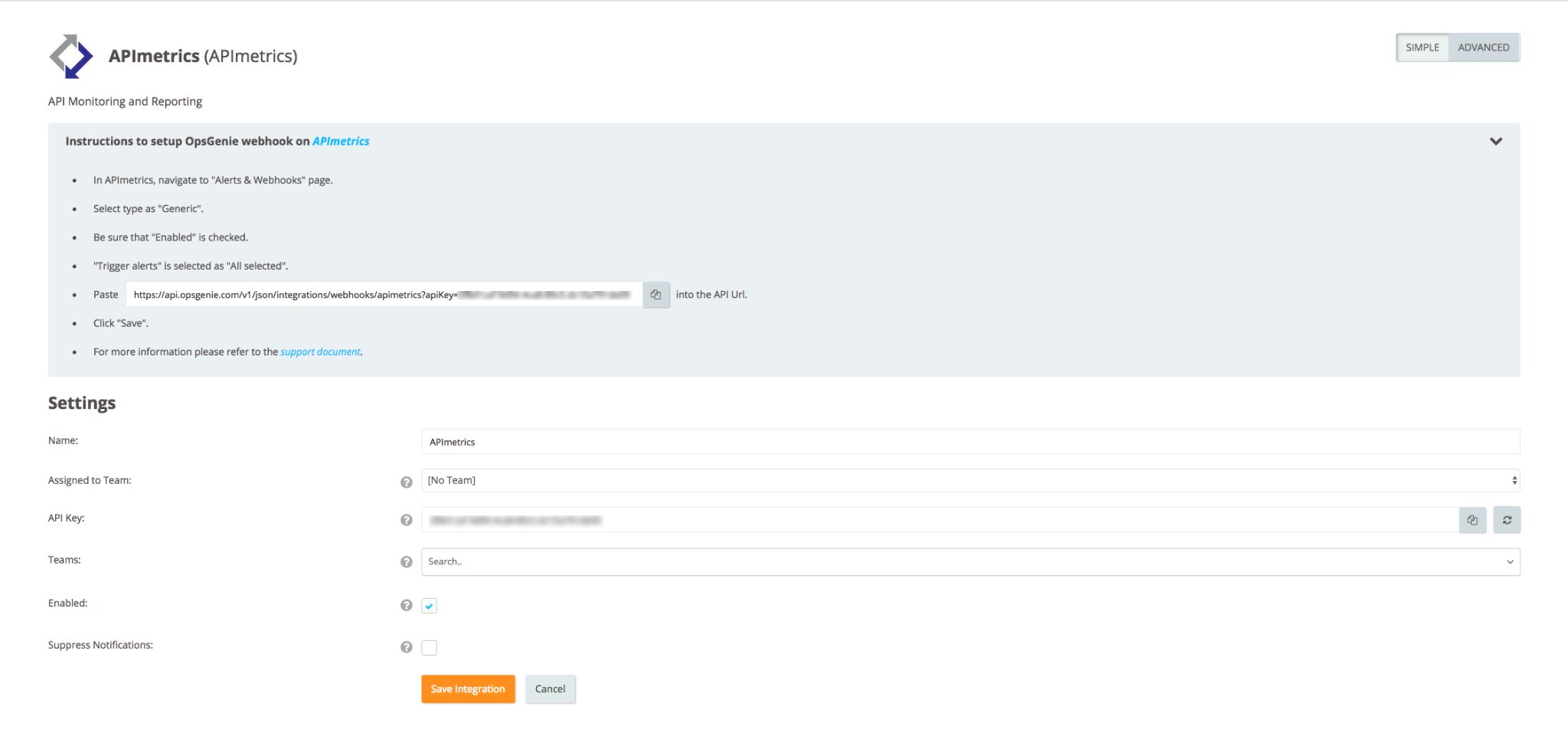This screenshot has width=1568, height=749.
Task: Open the APImetrics link in instructions
Action: click(x=341, y=142)
